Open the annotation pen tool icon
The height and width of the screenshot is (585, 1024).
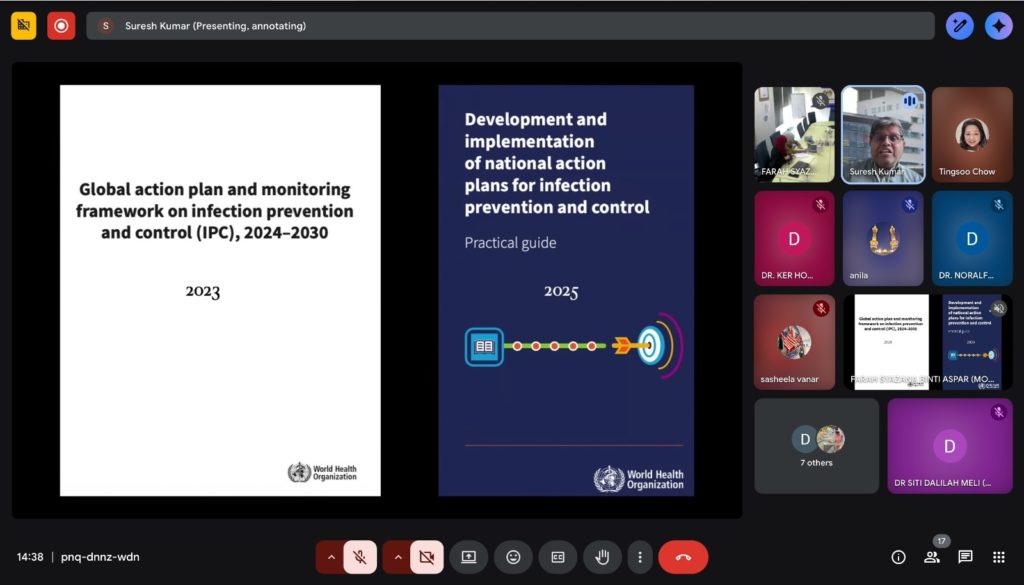pyautogui.click(x=960, y=26)
